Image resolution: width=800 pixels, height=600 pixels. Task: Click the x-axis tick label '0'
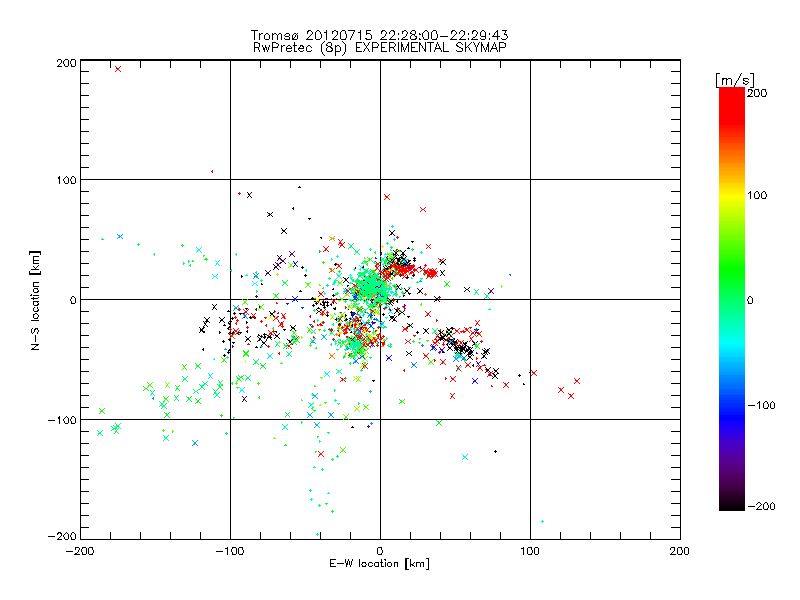(380, 551)
